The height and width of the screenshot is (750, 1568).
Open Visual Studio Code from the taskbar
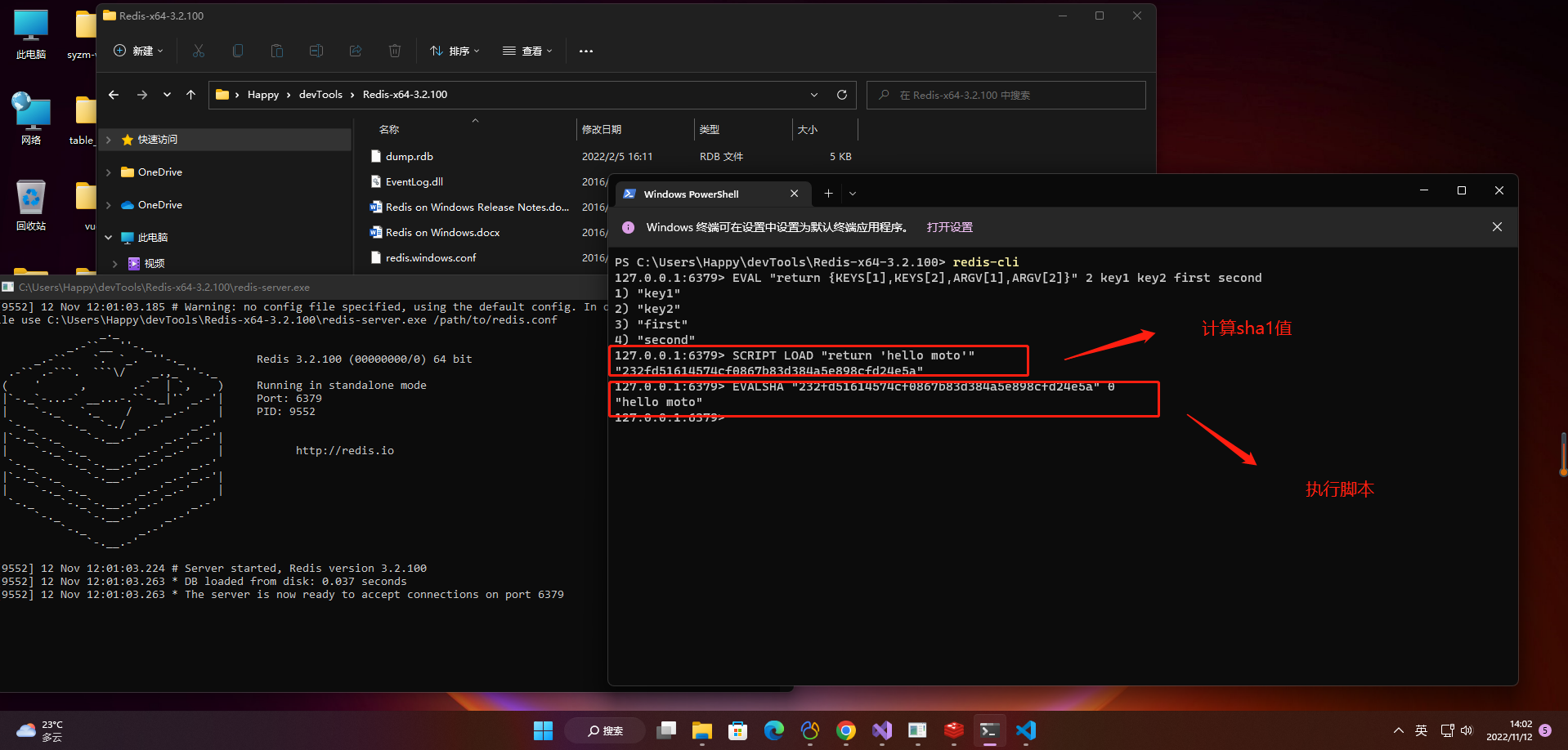[1026, 730]
